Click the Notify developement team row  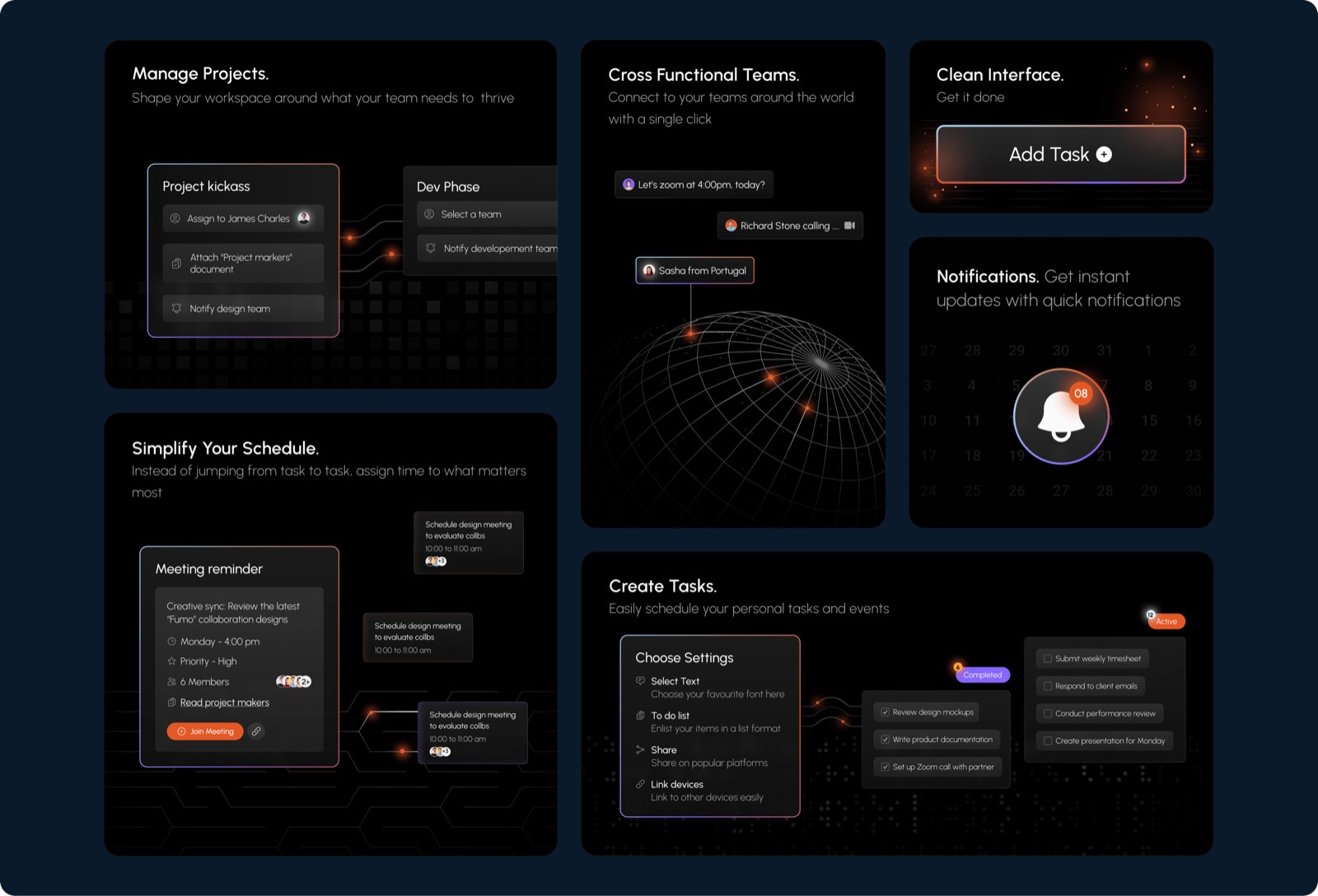click(487, 248)
